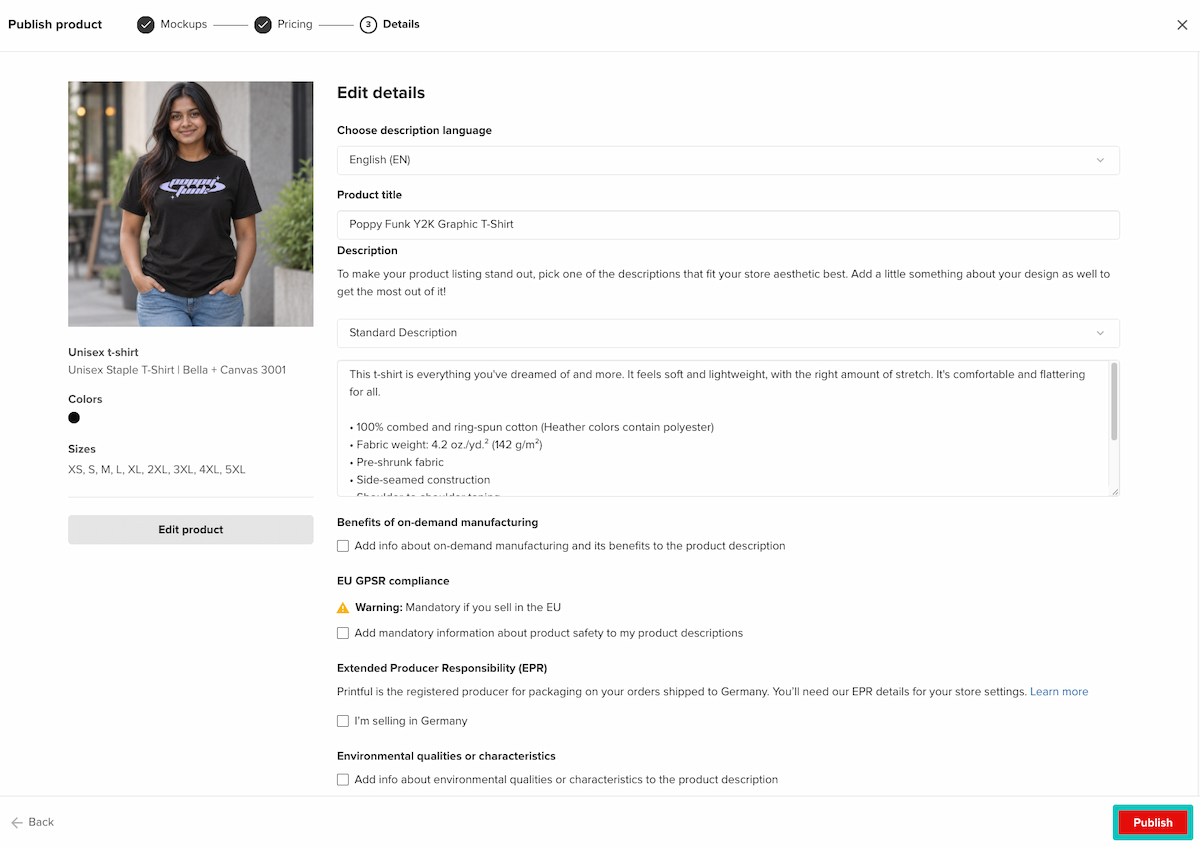Viewport: 1200px width, 847px height.
Task: Expand the Standard Description dropdown
Action: [728, 333]
